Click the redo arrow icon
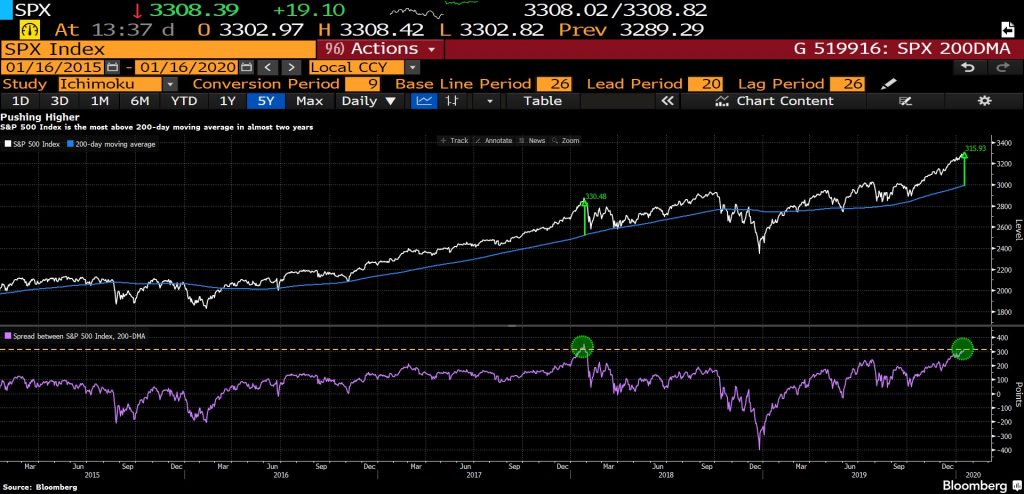This screenshot has width=1024, height=494. (x=1002, y=67)
